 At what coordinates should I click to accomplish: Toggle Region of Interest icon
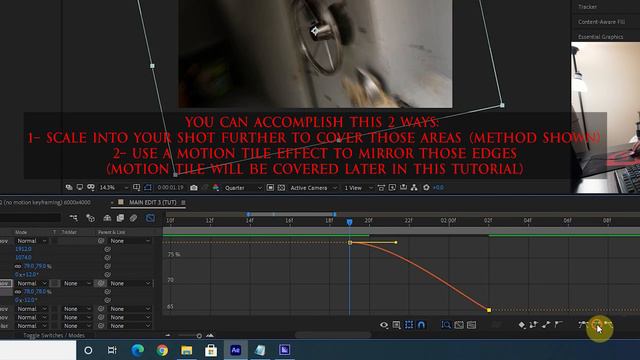pyautogui.click(x=270, y=188)
